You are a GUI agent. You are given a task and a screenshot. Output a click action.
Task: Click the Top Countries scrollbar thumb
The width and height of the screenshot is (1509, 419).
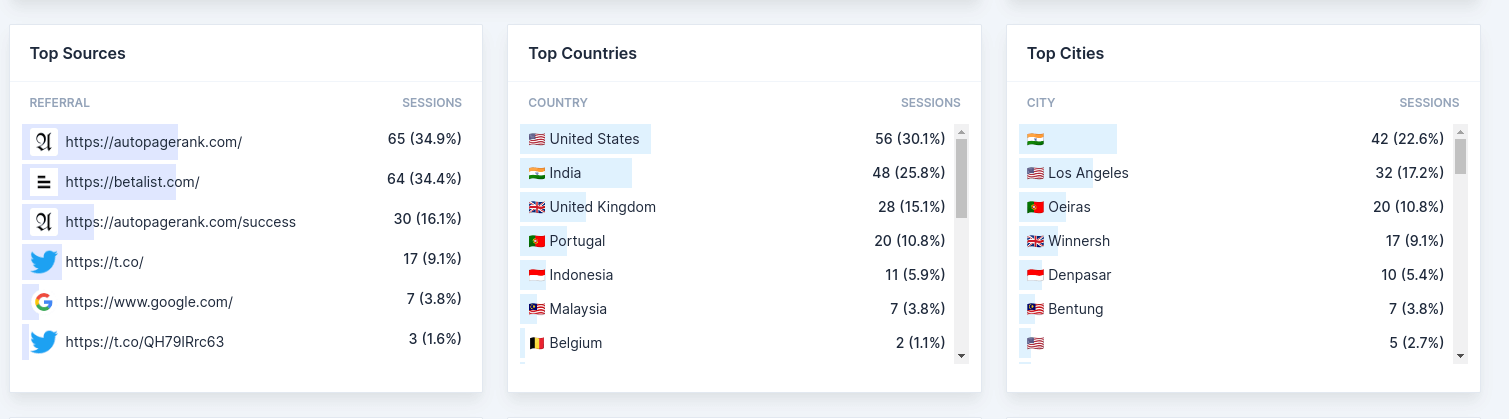click(961, 178)
